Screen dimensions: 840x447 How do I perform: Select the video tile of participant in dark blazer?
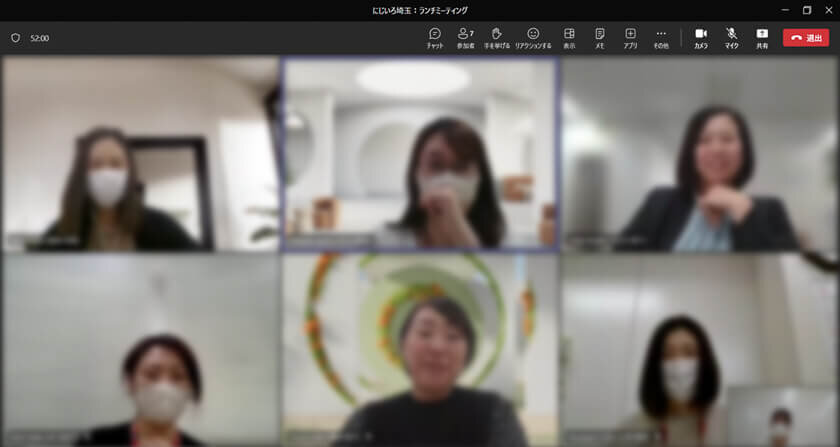tap(699, 153)
